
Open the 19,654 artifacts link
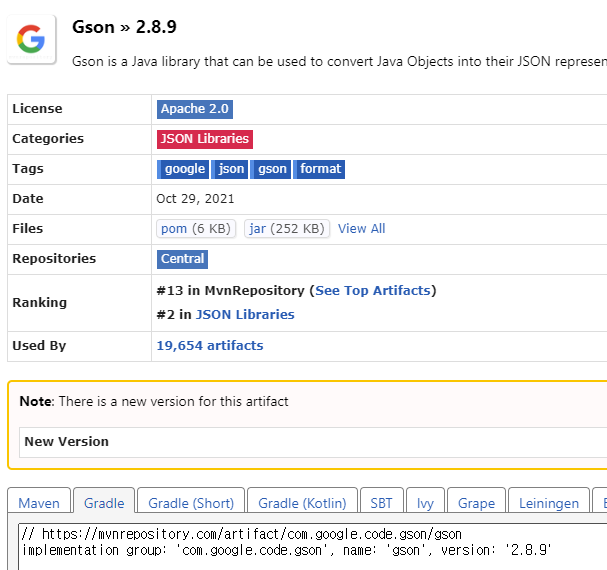210,345
